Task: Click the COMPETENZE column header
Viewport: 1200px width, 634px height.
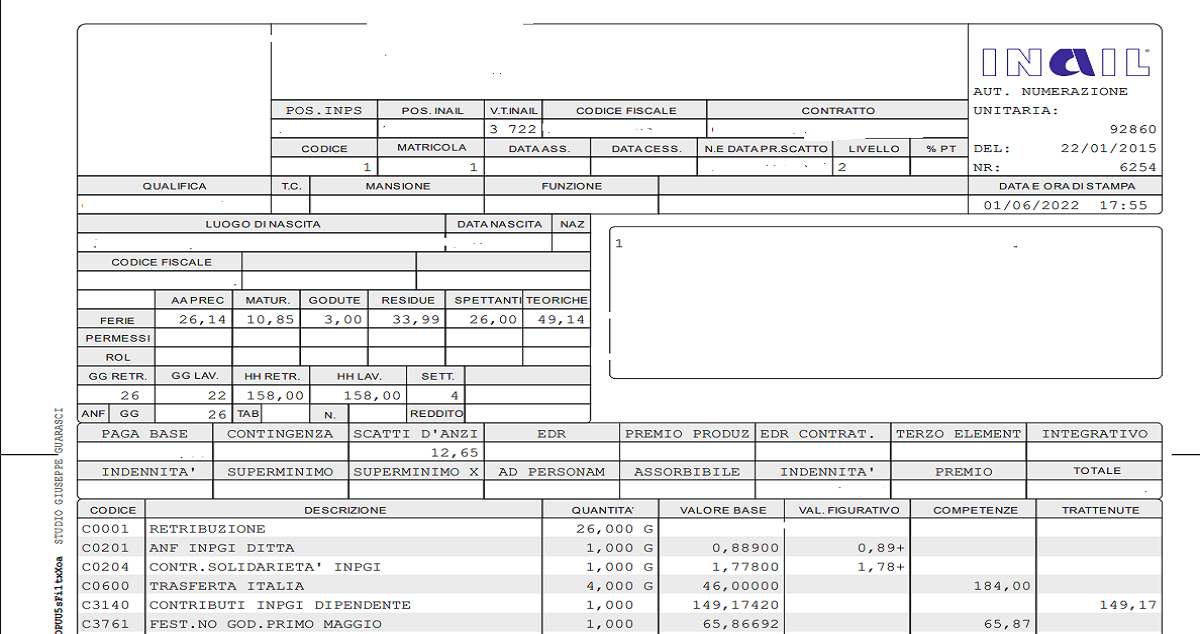Action: (x=975, y=510)
